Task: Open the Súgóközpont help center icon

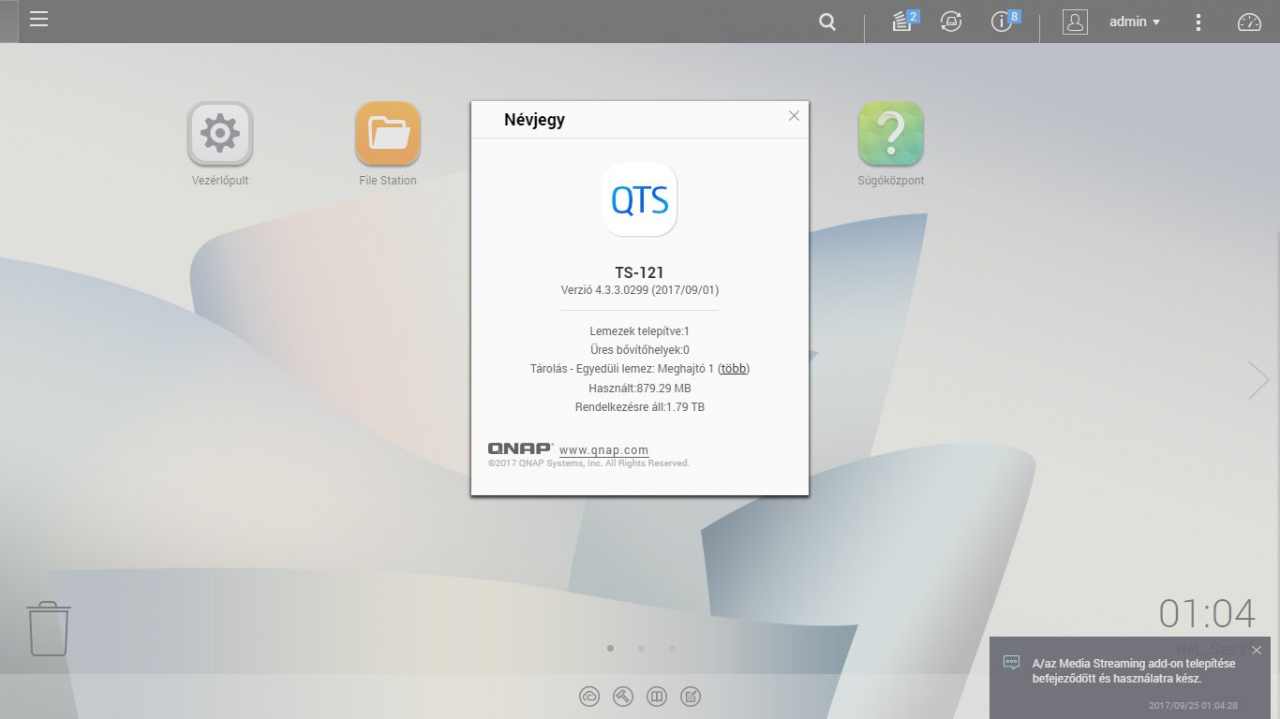Action: click(891, 134)
